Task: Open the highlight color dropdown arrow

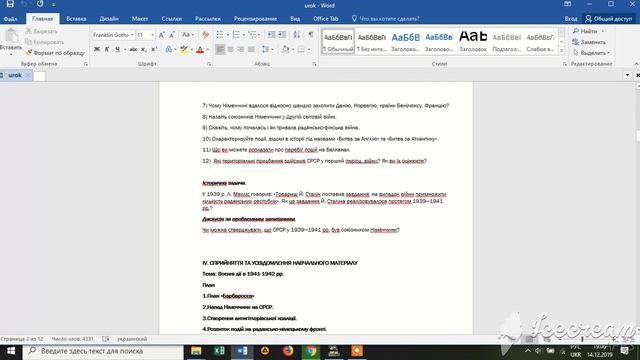Action: 191,50
